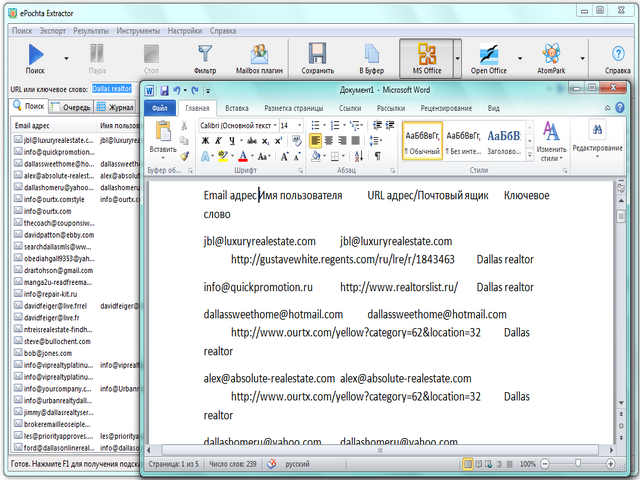Decrease indent in Word paragraph group
Image resolution: width=640 pixels, height=480 pixels.
coord(377,125)
